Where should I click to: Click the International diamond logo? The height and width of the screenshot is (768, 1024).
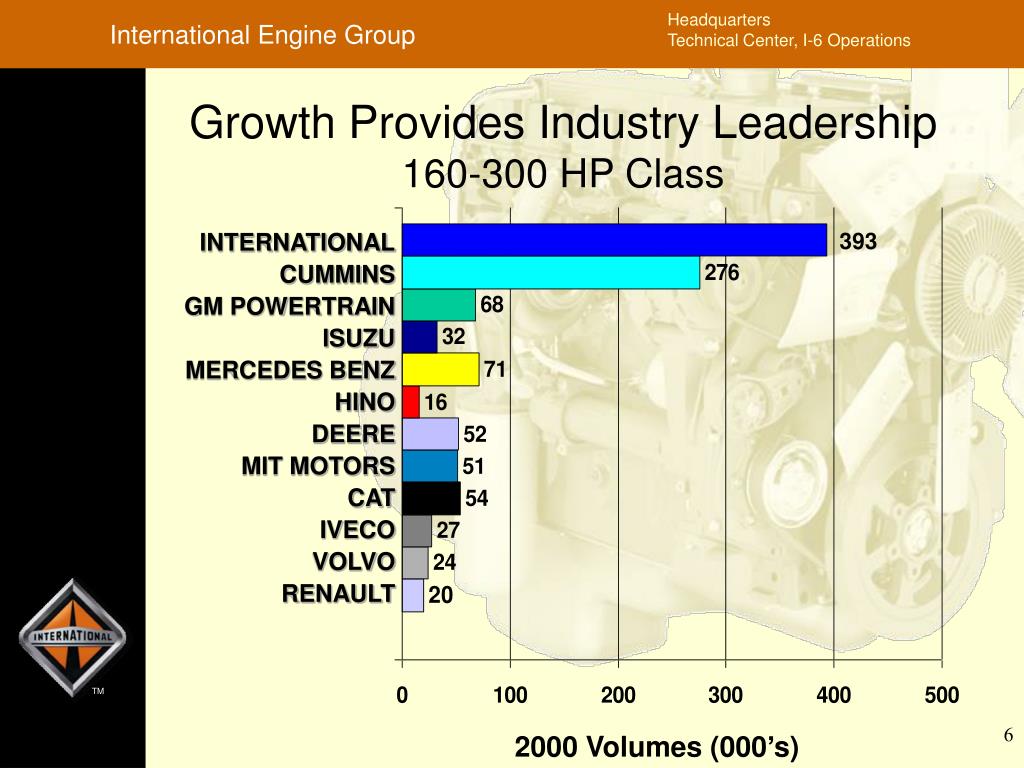click(72, 637)
